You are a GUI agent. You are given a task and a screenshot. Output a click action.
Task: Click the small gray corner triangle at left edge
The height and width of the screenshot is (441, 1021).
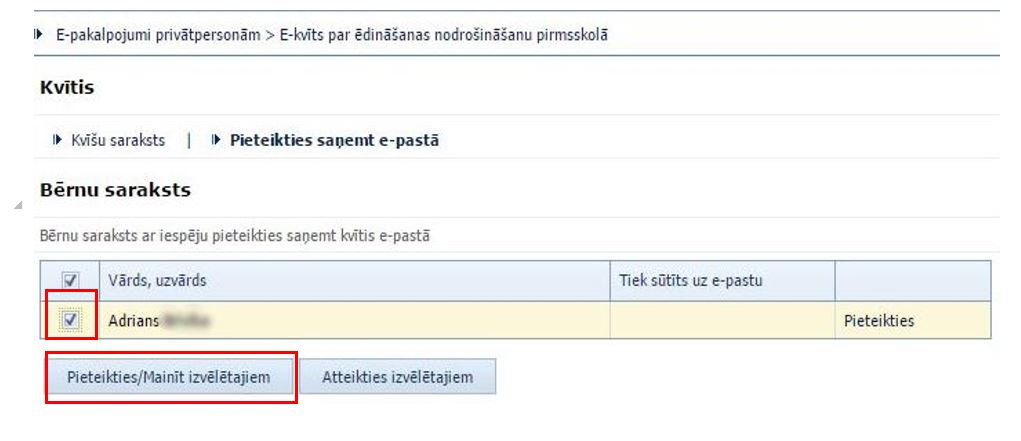click(18, 205)
